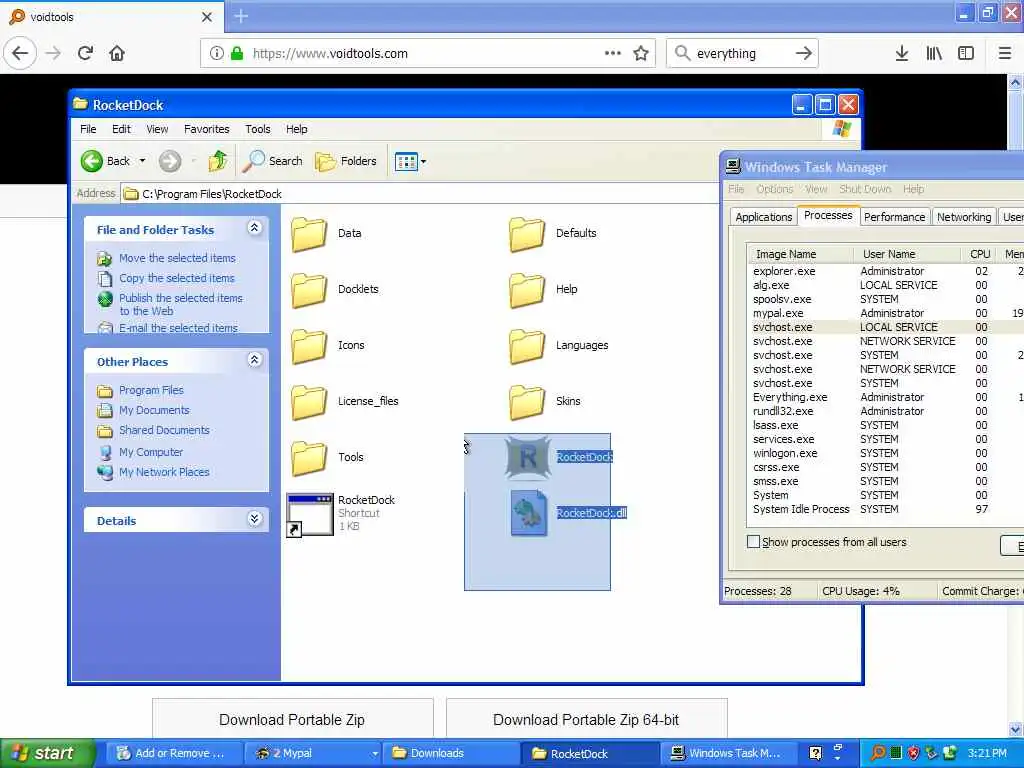Screen dimensions: 1024x768
Task: Select the Skins folder icon
Action: pos(526,402)
